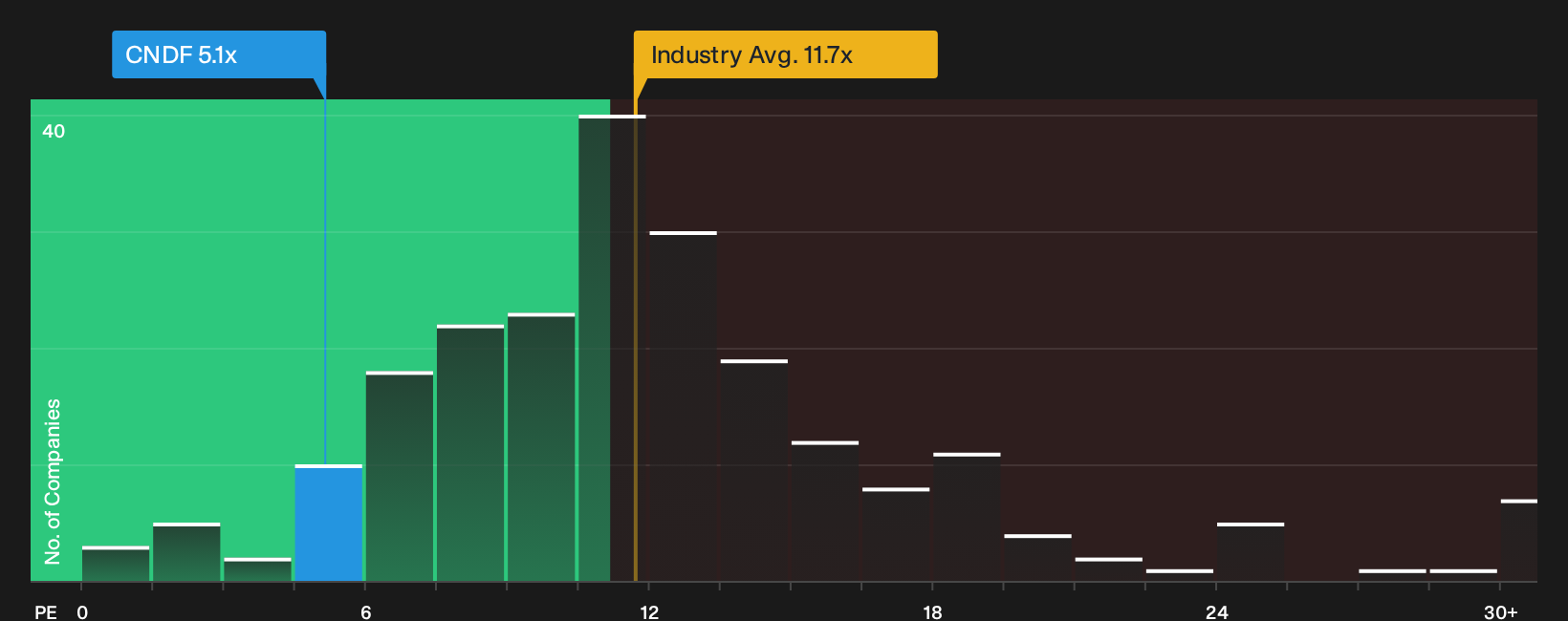The image size is (1568, 621).
Task: Click the PE axis label
Action: pos(46,612)
